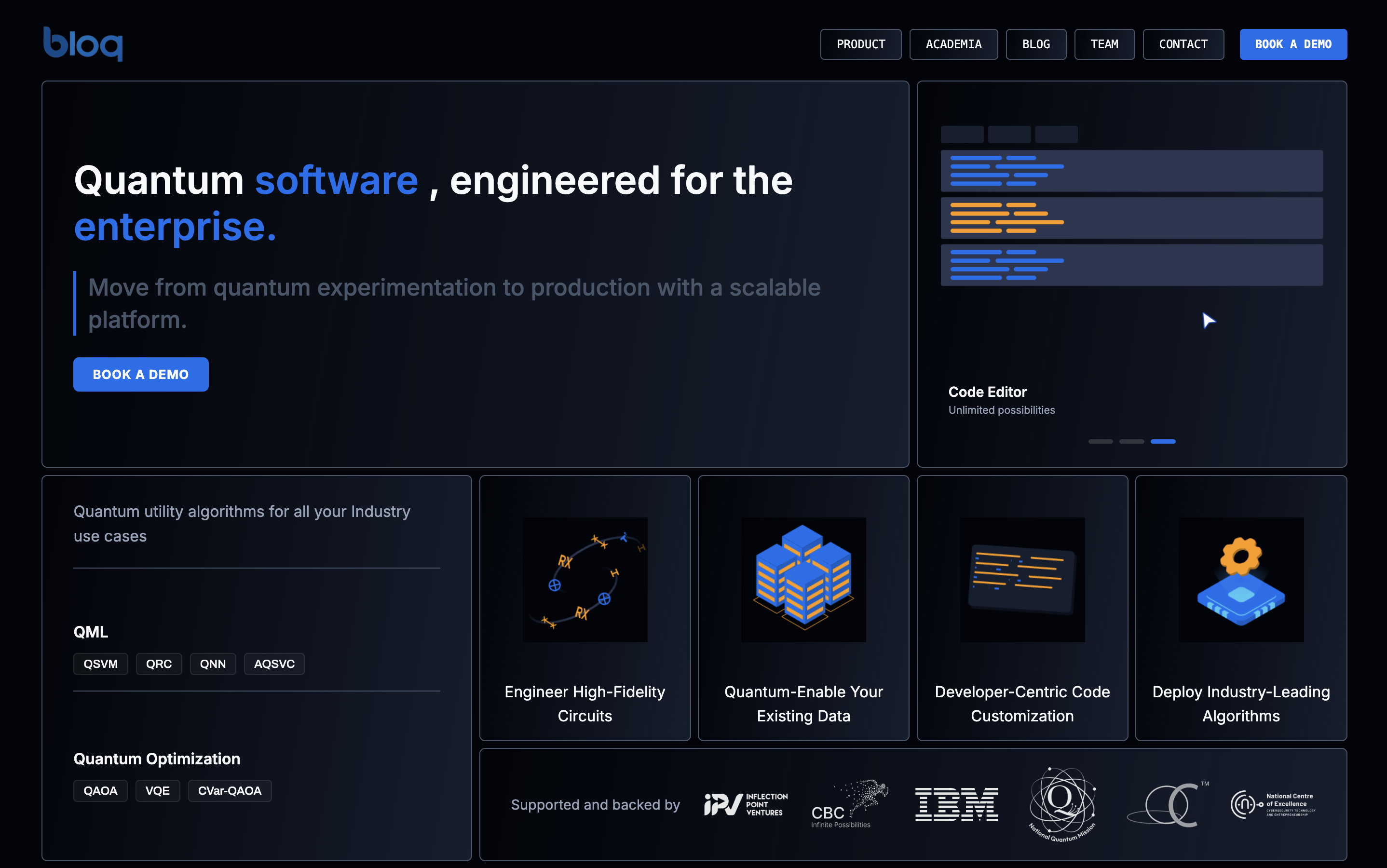The height and width of the screenshot is (868, 1387).
Task: Click the Inflection Point Ventures logo
Action: [x=746, y=804]
